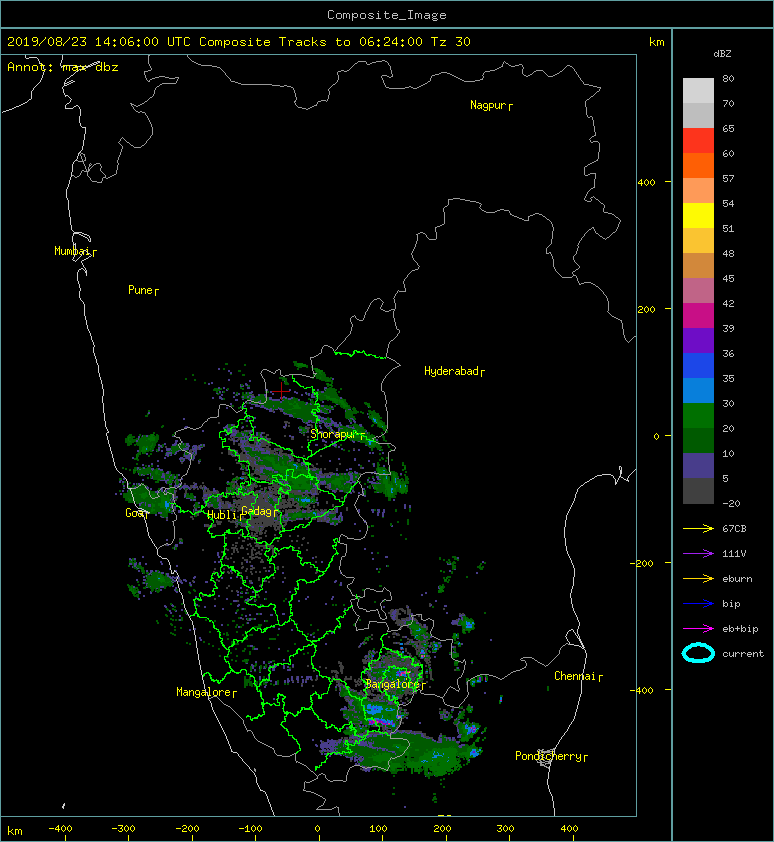Click the 'eburn' legend label
The height and width of the screenshot is (842, 774).
pos(737,579)
